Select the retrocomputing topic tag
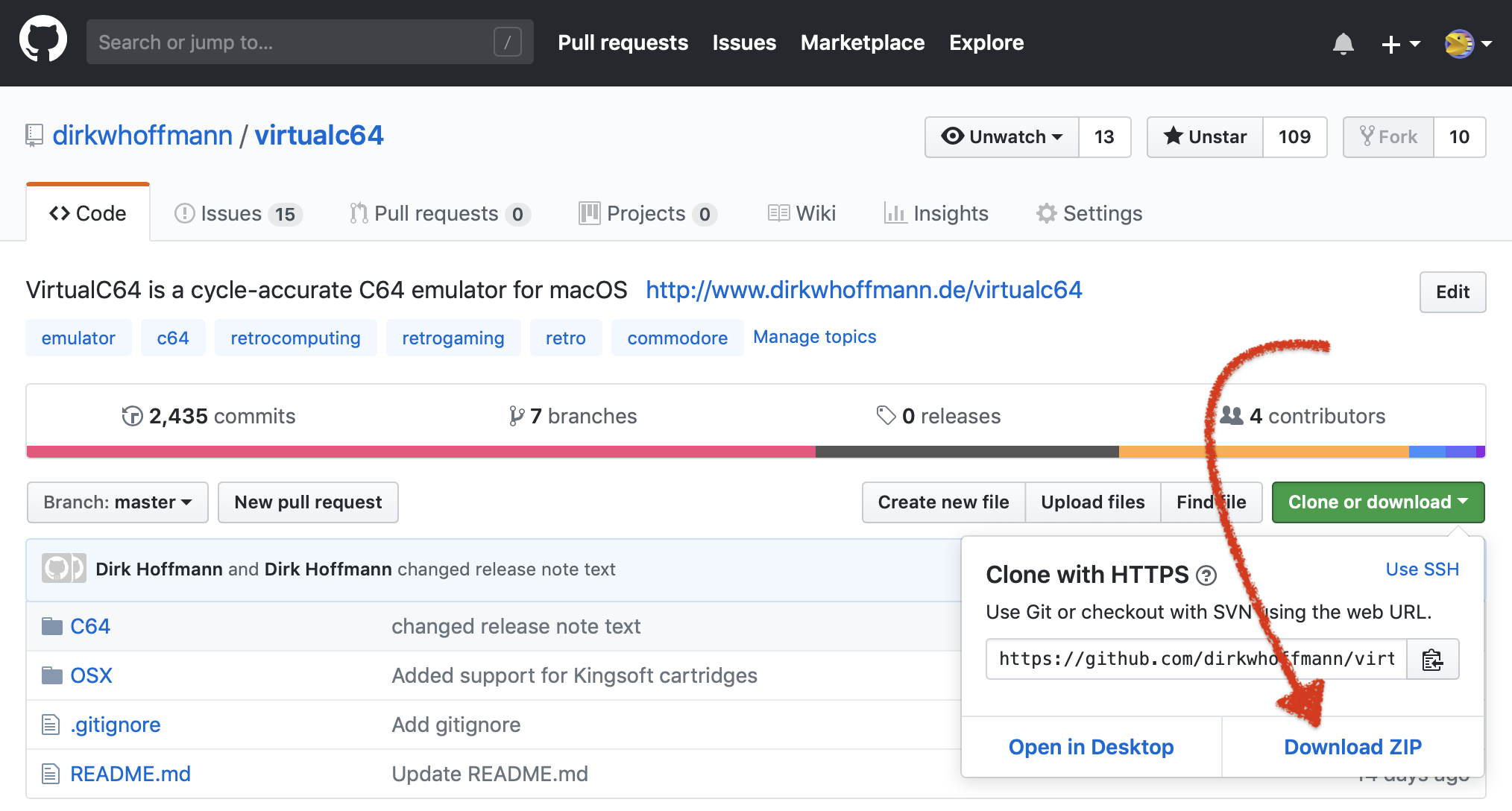Viewport: 1512px width, 811px height. [x=295, y=338]
